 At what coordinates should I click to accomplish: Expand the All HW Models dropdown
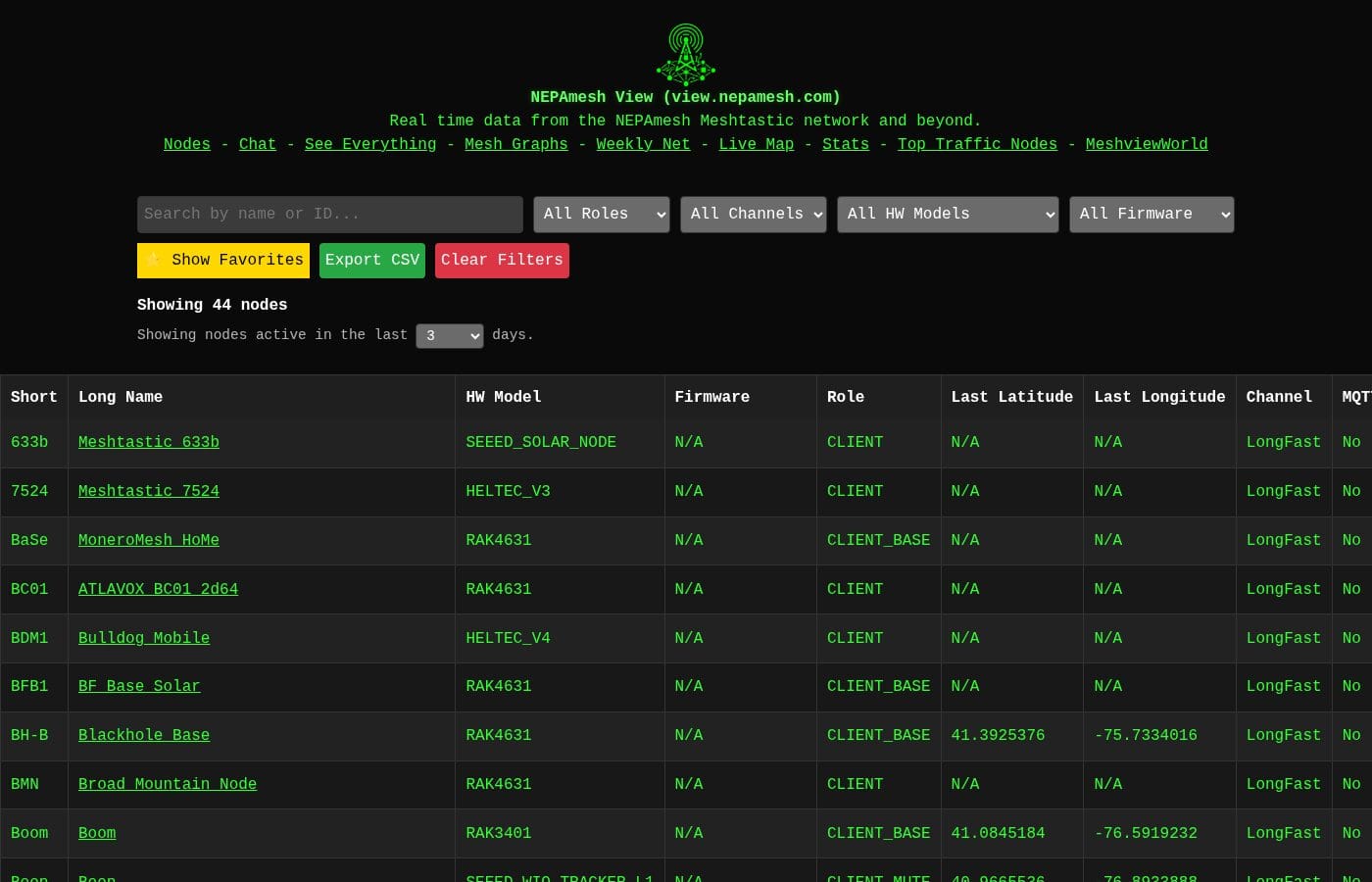pos(948,215)
